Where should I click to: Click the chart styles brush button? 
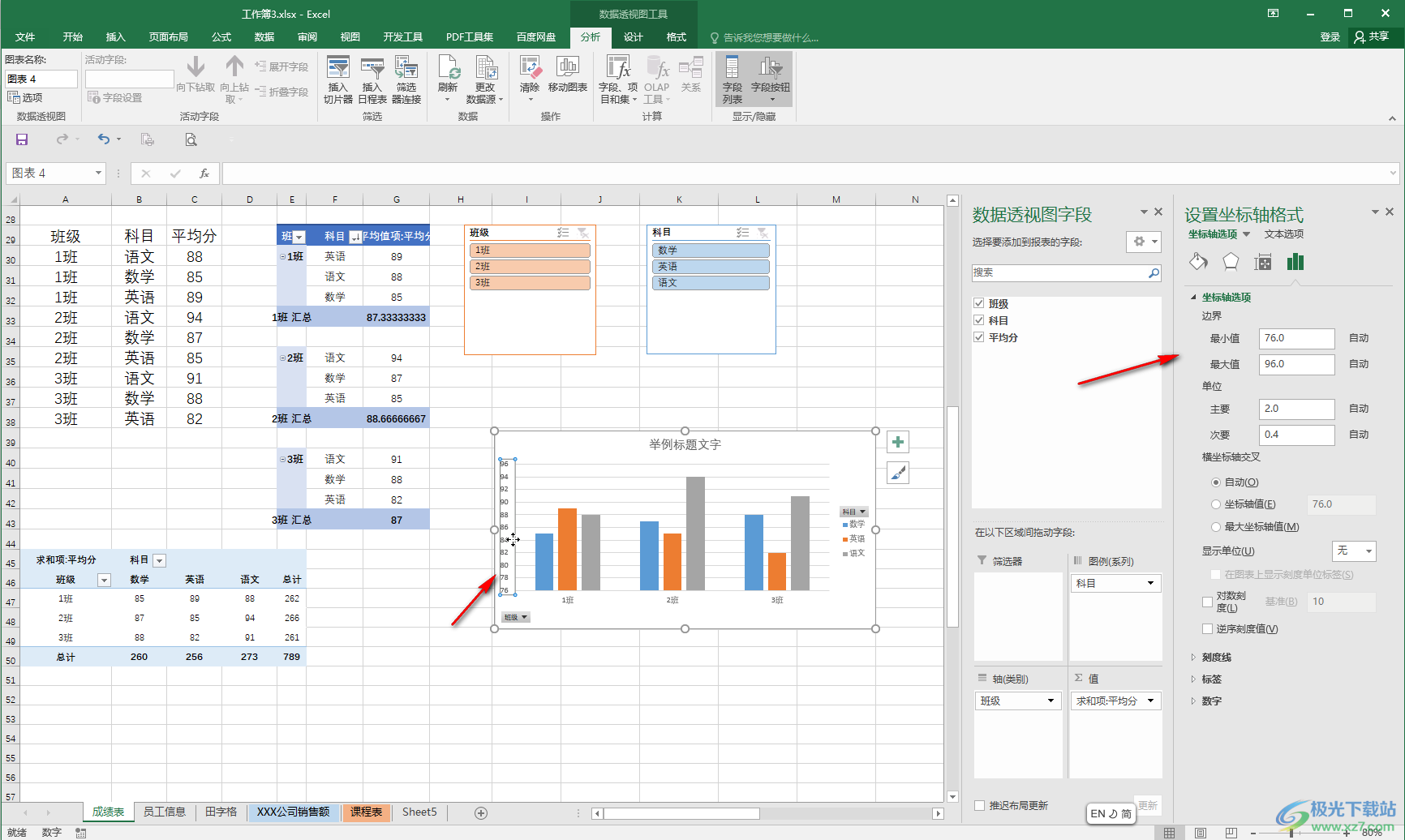[x=898, y=473]
